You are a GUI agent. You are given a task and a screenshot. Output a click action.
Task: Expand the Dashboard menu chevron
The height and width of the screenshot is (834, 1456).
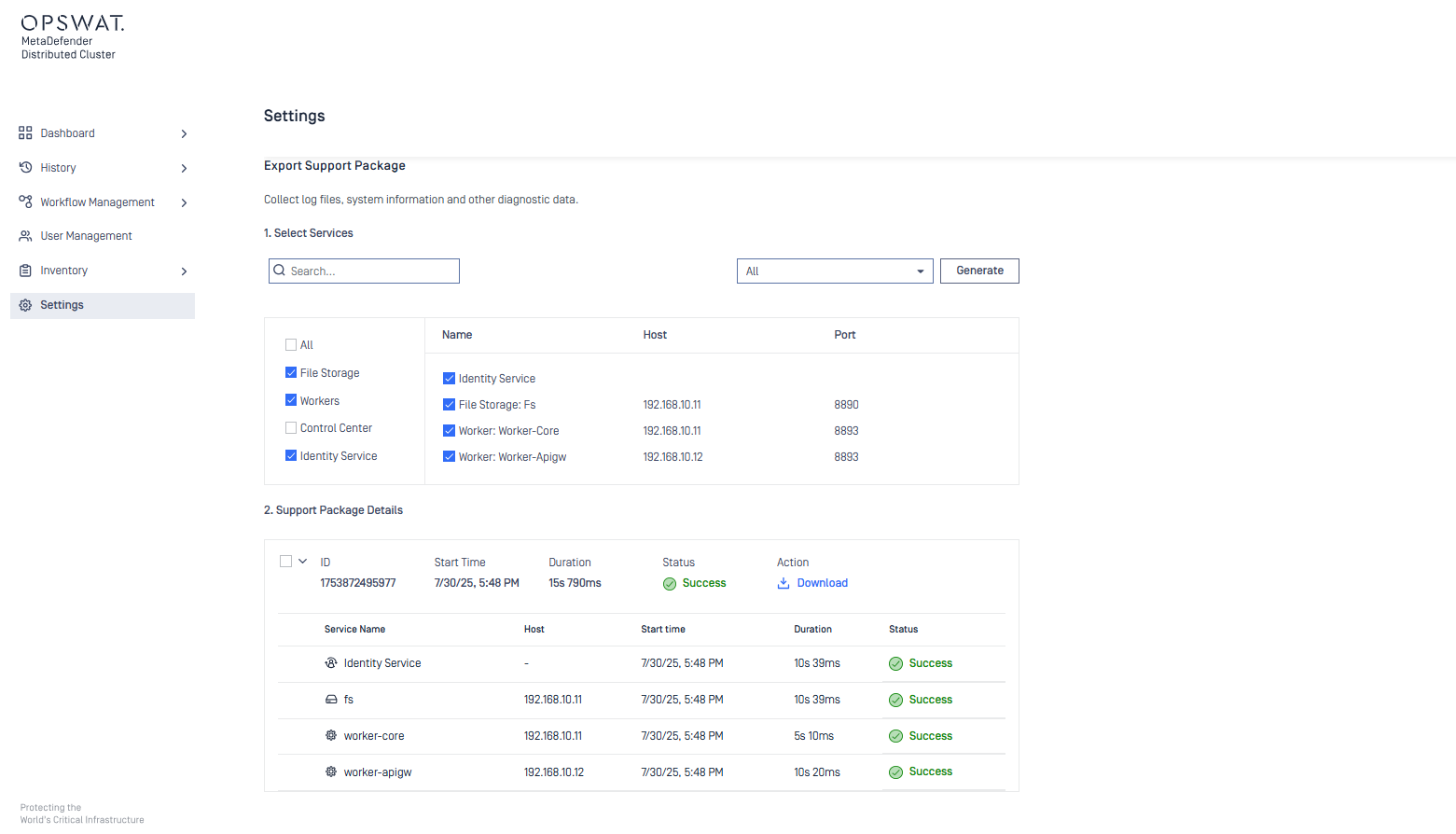[184, 133]
